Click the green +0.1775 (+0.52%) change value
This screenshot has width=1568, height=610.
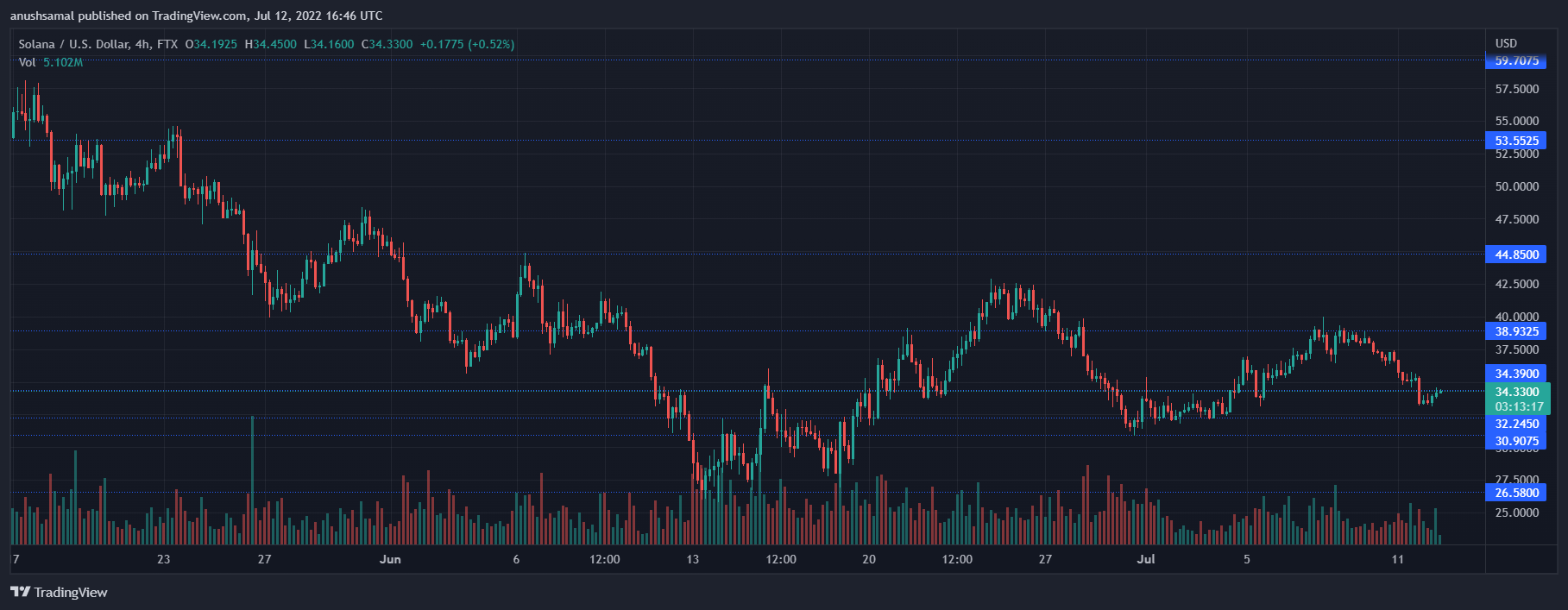(467, 44)
